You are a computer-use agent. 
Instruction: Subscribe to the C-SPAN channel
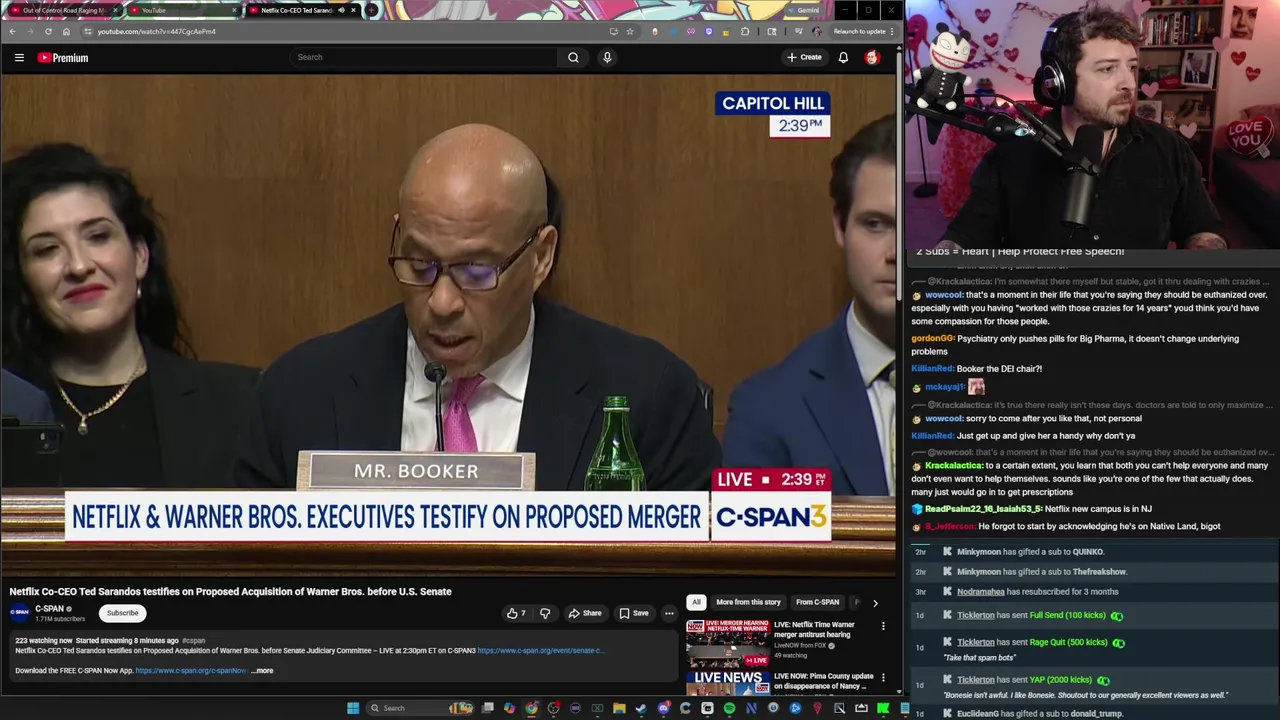click(x=123, y=613)
